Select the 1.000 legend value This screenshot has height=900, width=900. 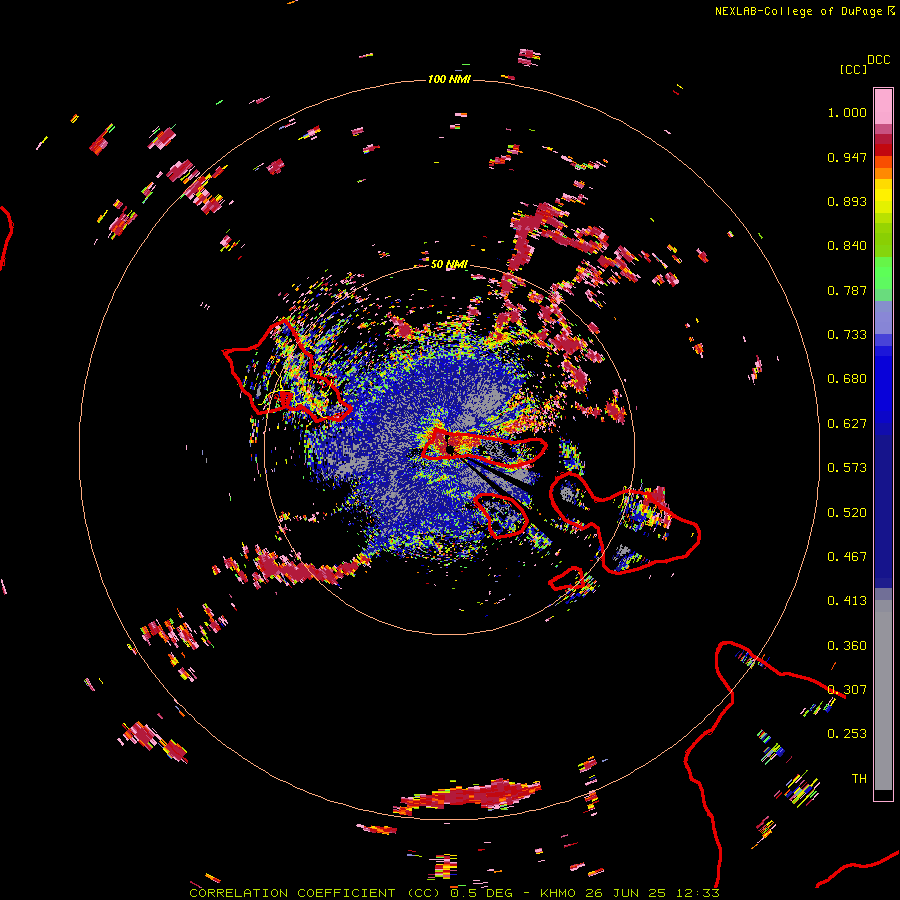point(847,112)
